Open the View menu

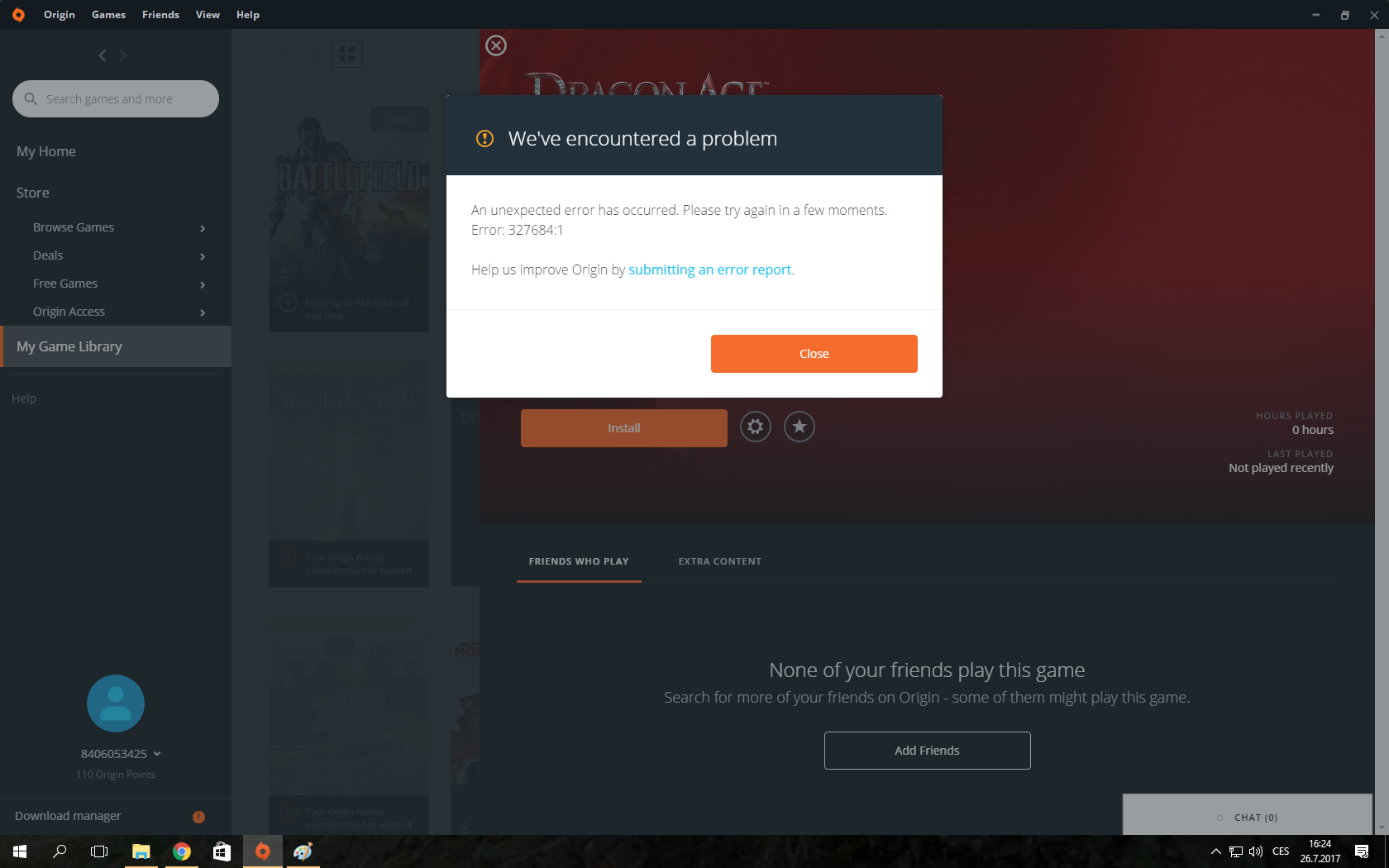pyautogui.click(x=208, y=15)
